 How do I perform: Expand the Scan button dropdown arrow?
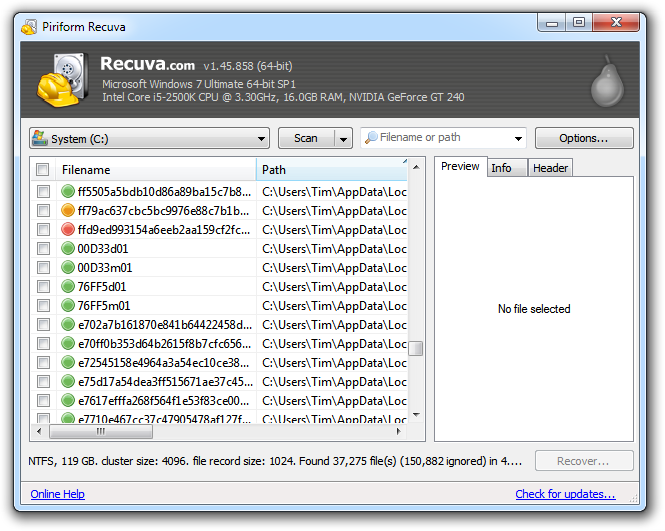(343, 138)
